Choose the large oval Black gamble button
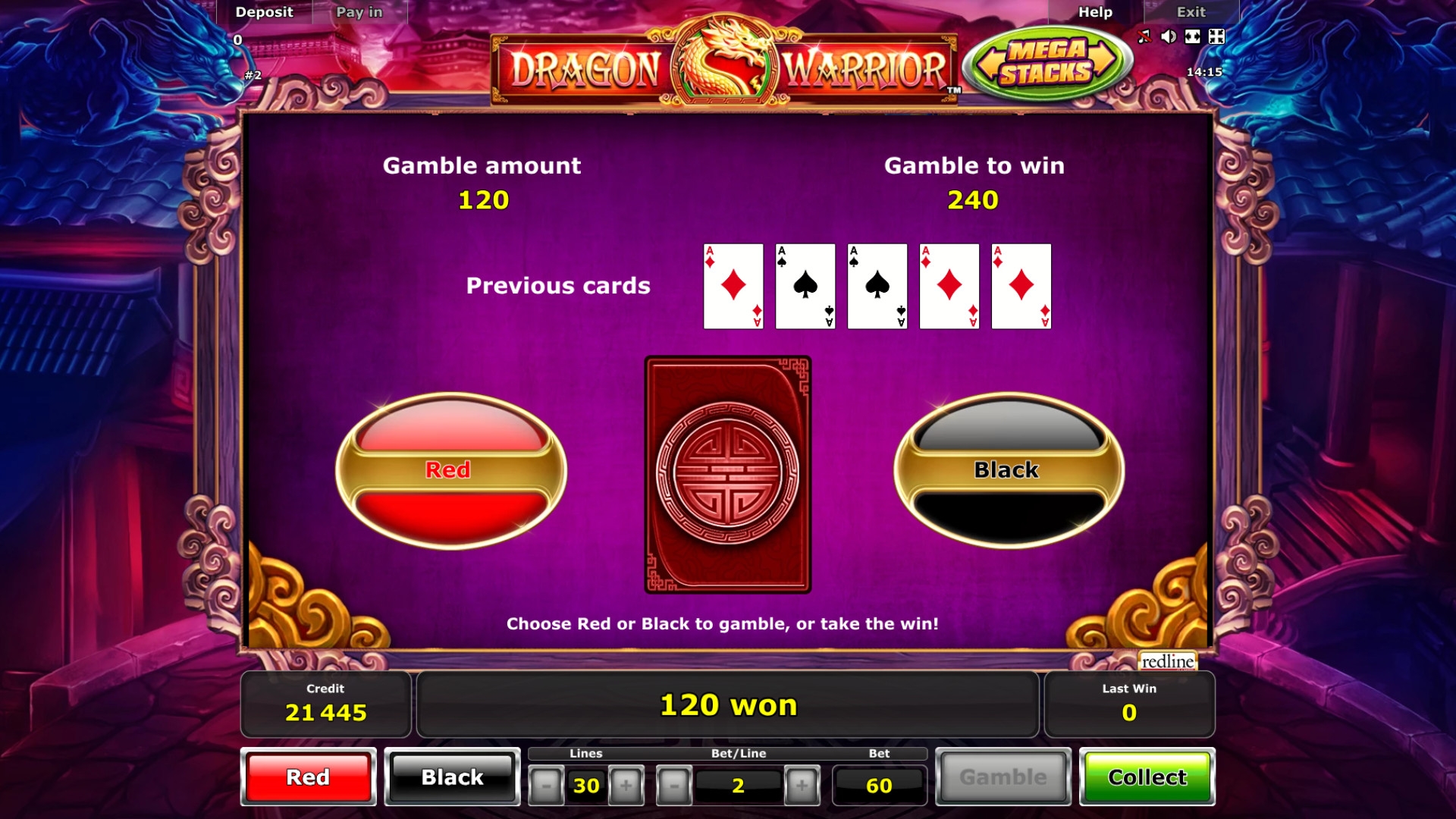 pyautogui.click(x=1009, y=470)
